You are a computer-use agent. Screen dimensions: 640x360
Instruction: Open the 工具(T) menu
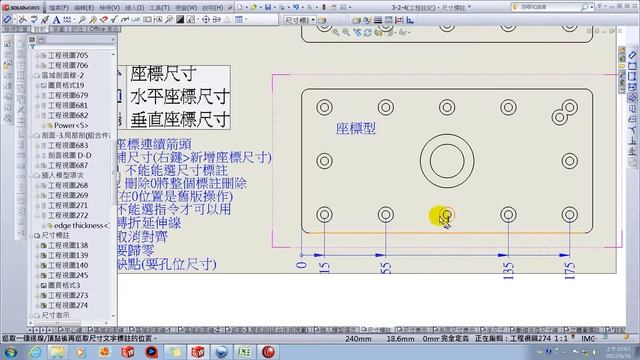pos(160,7)
